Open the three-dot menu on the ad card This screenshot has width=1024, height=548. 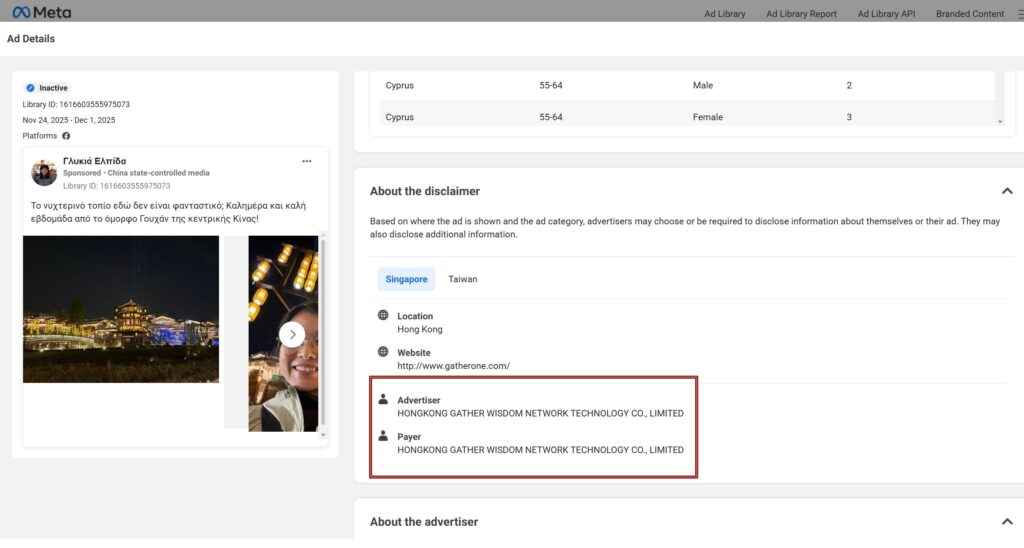click(307, 161)
